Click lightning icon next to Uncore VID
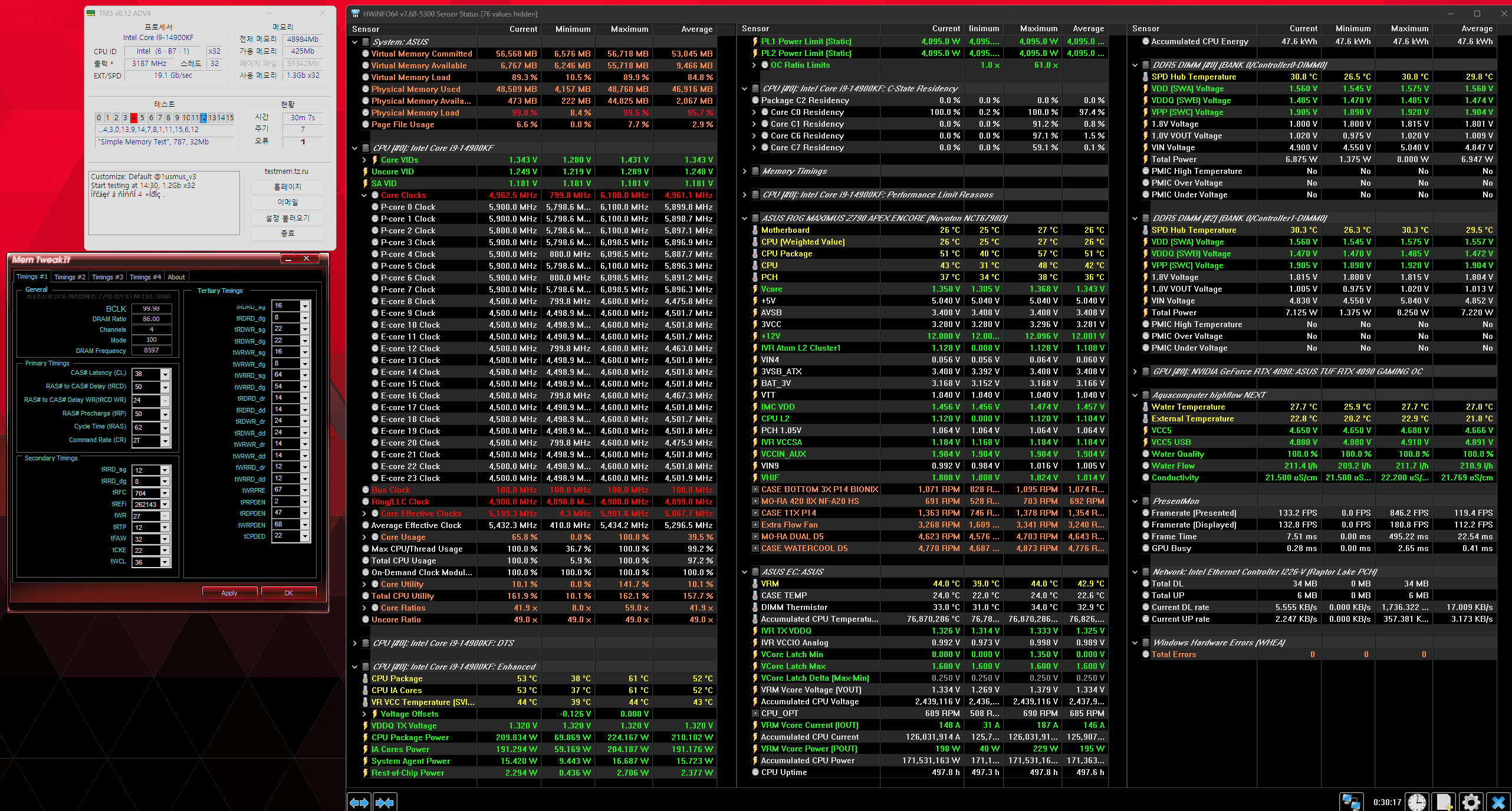The height and width of the screenshot is (811, 1512). [366, 172]
